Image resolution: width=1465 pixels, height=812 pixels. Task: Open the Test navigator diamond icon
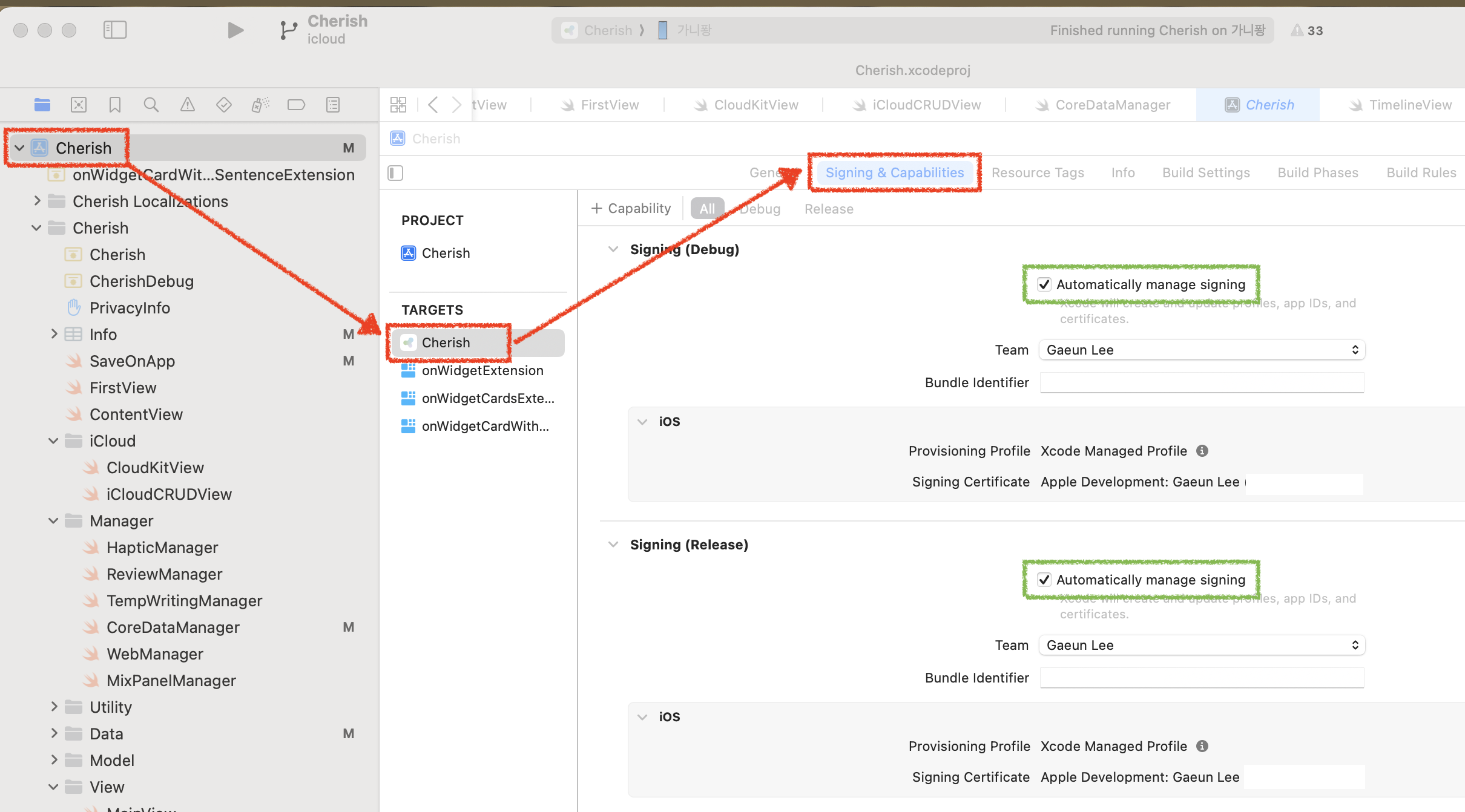pyautogui.click(x=224, y=105)
